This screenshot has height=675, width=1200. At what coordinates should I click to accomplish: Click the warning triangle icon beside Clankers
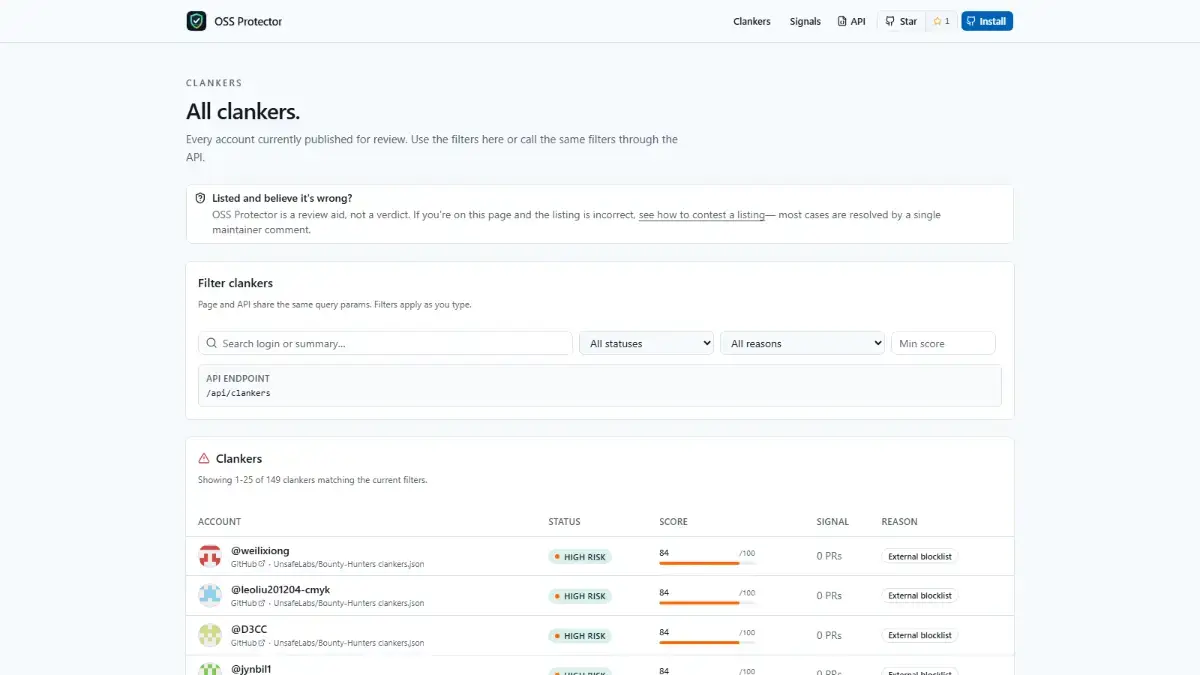tap(204, 458)
